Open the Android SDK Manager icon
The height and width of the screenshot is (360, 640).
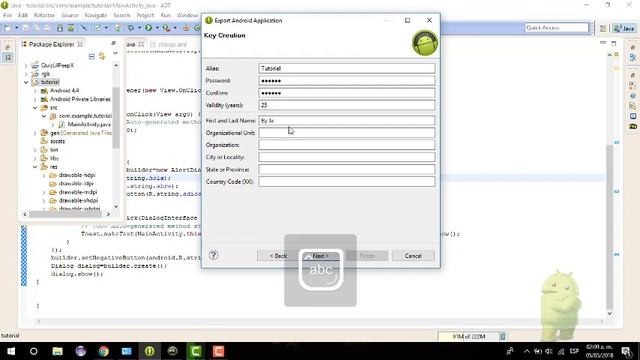click(60, 28)
